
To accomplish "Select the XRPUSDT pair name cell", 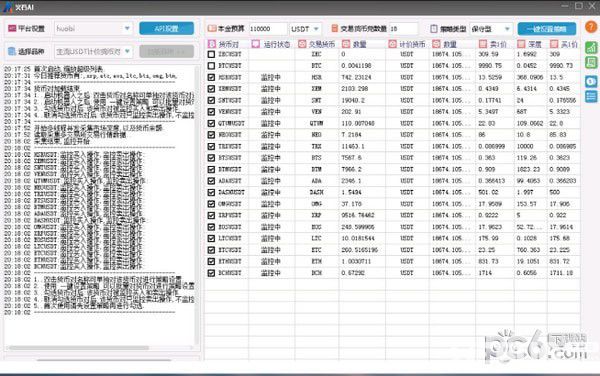I will tap(230, 215).
